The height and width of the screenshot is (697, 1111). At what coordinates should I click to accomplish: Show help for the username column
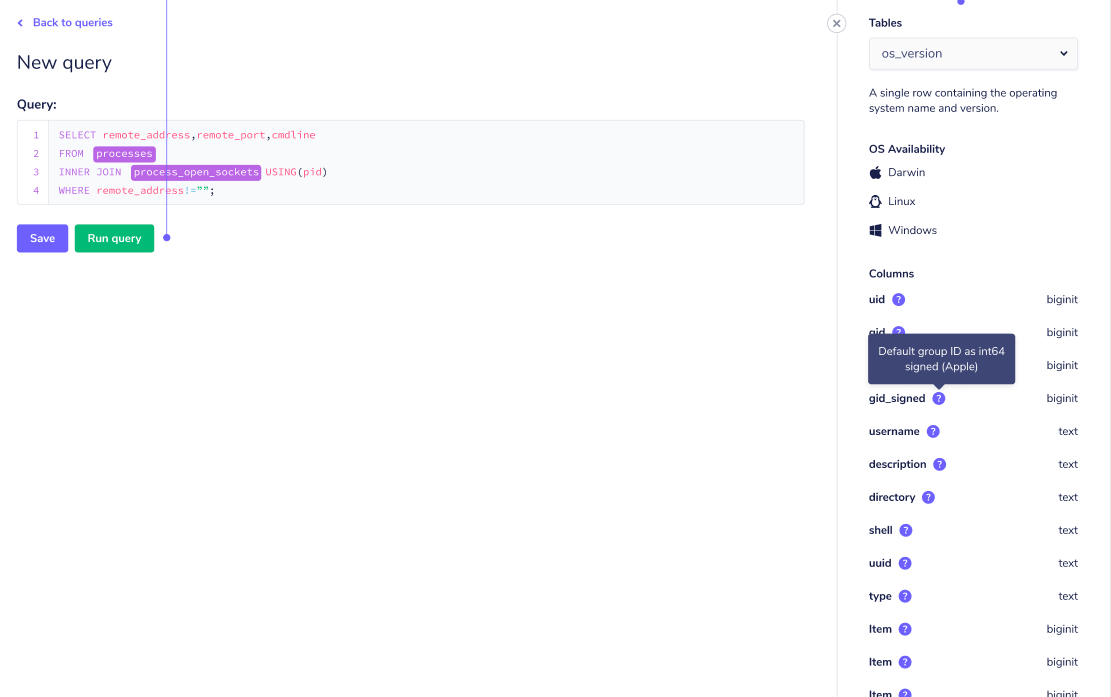click(x=933, y=431)
